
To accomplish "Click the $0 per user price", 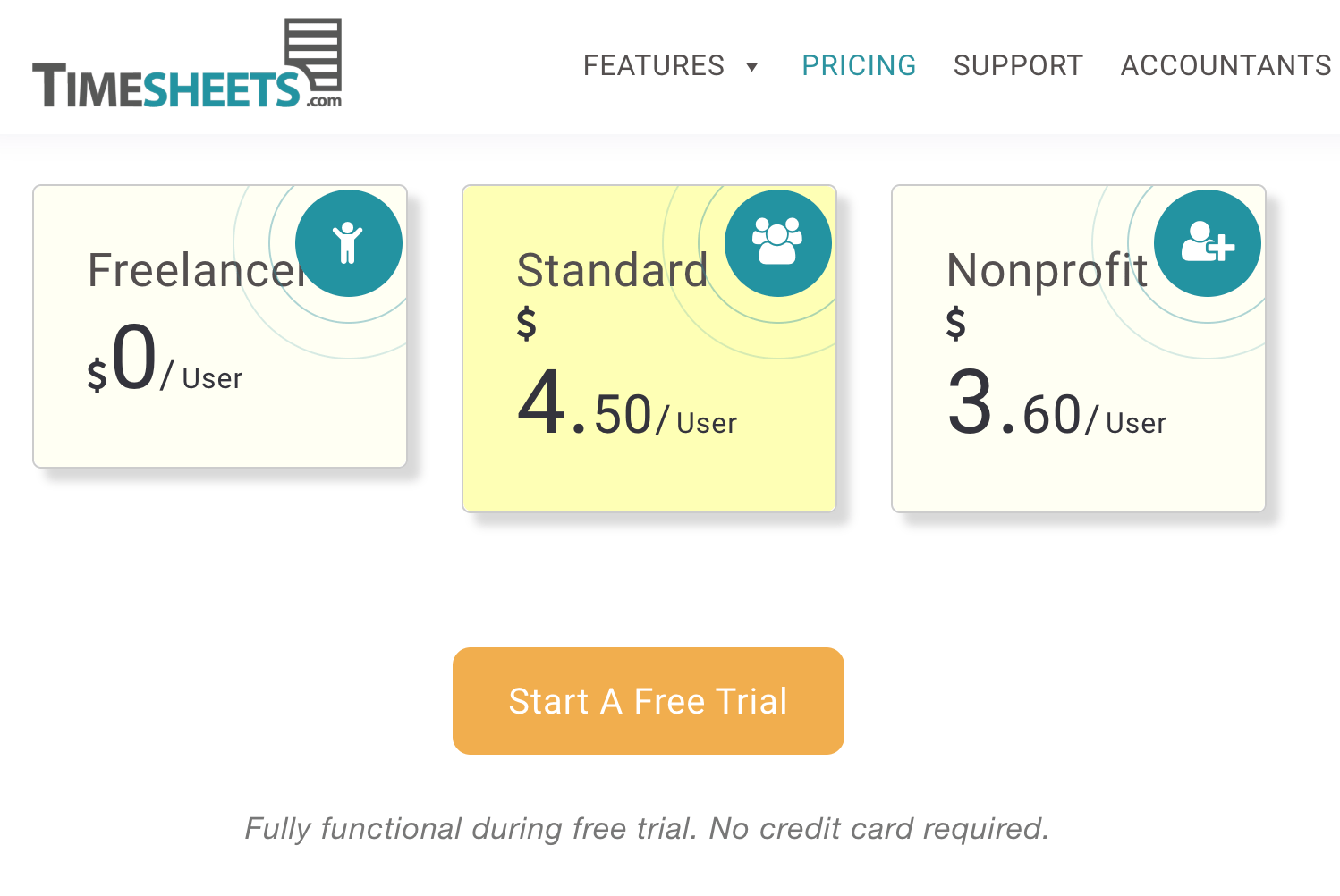I will pyautogui.click(x=165, y=359).
